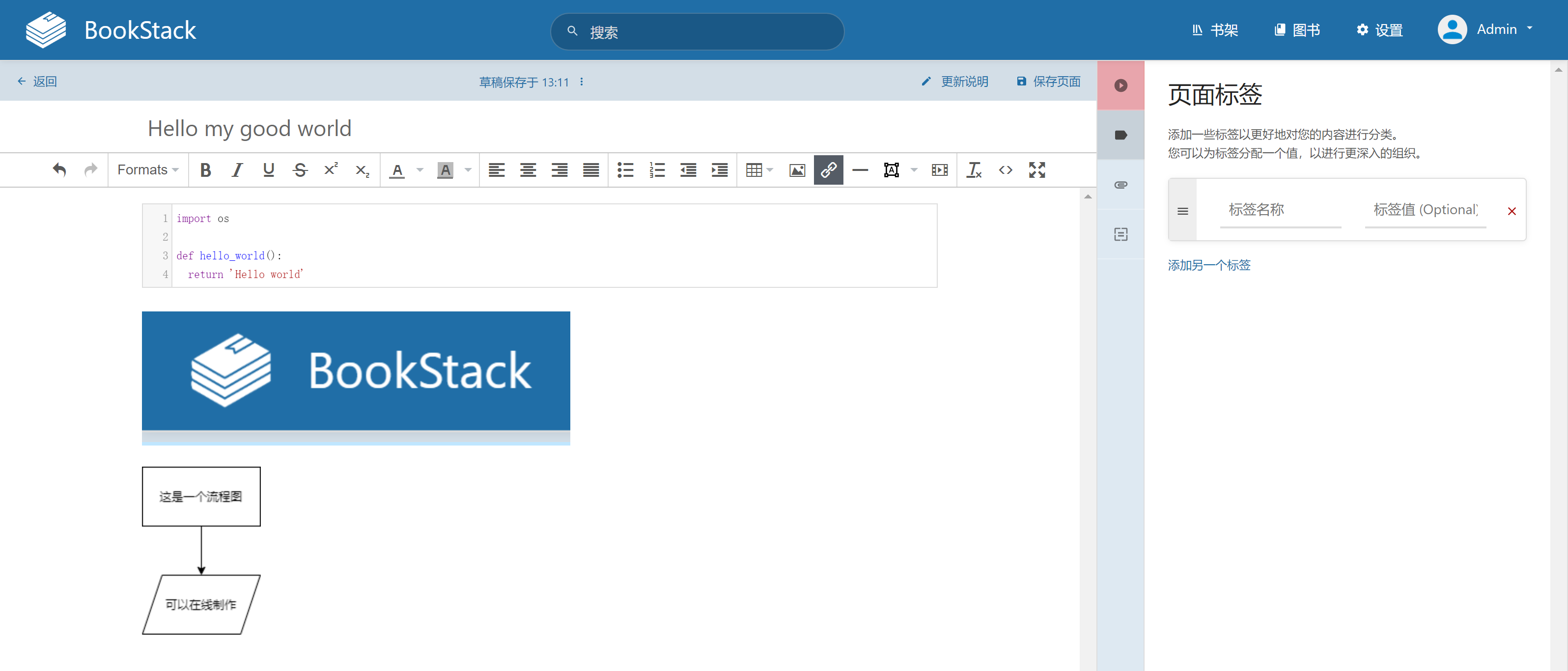Toggle bold formatting
The image size is (1568, 671).
[x=205, y=170]
